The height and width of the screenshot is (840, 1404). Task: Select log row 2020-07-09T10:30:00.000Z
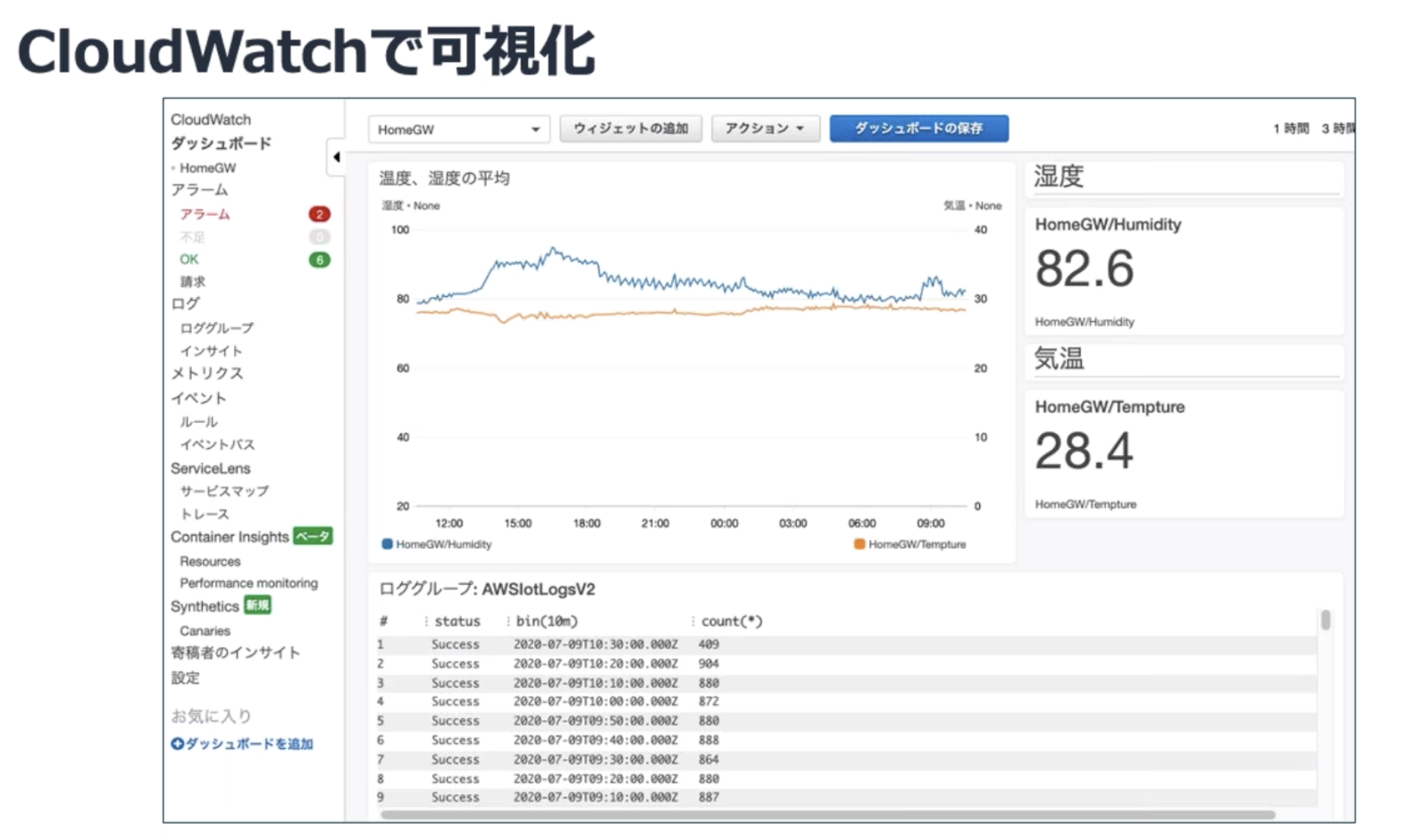846,644
